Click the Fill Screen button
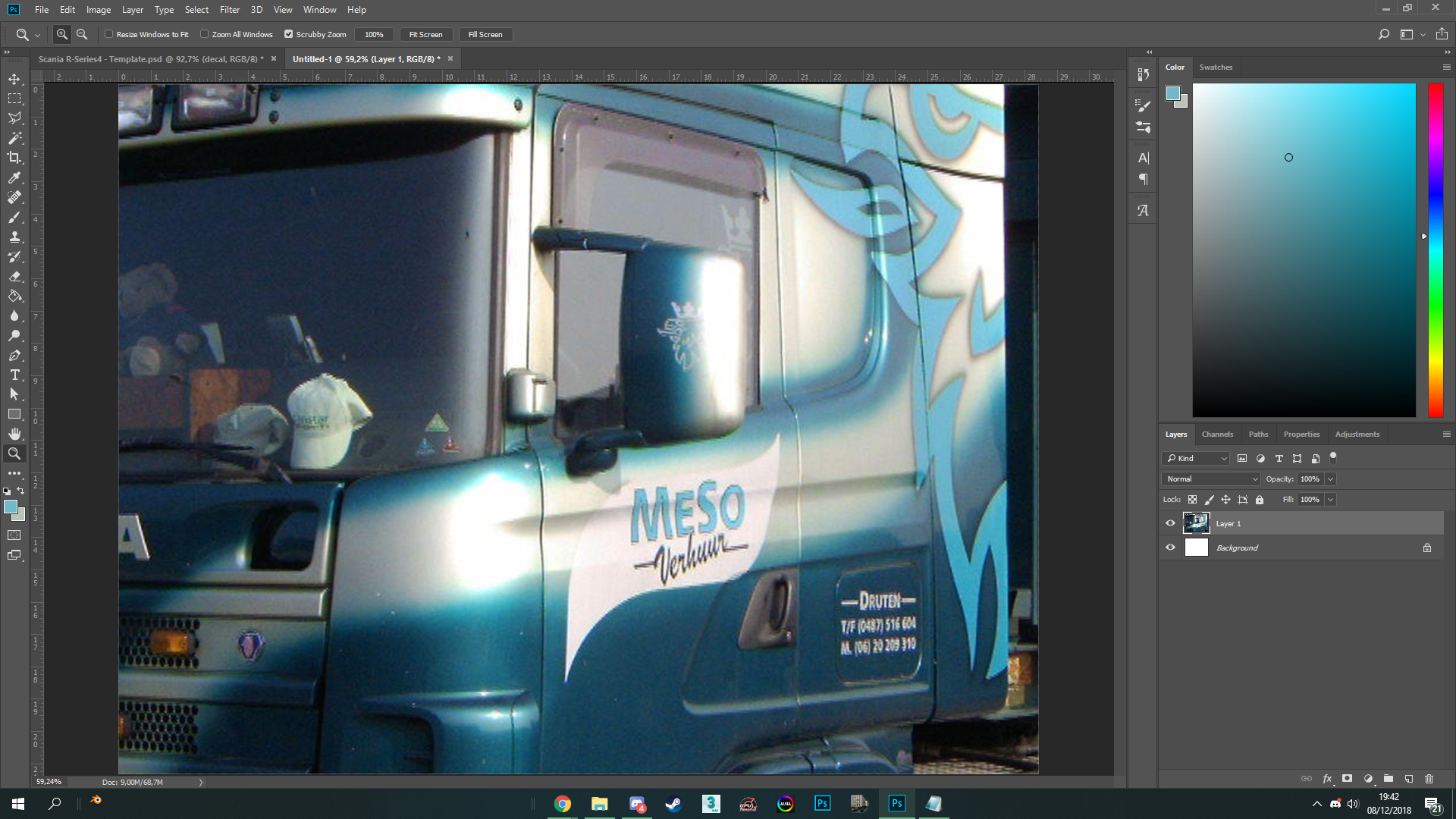 (485, 34)
